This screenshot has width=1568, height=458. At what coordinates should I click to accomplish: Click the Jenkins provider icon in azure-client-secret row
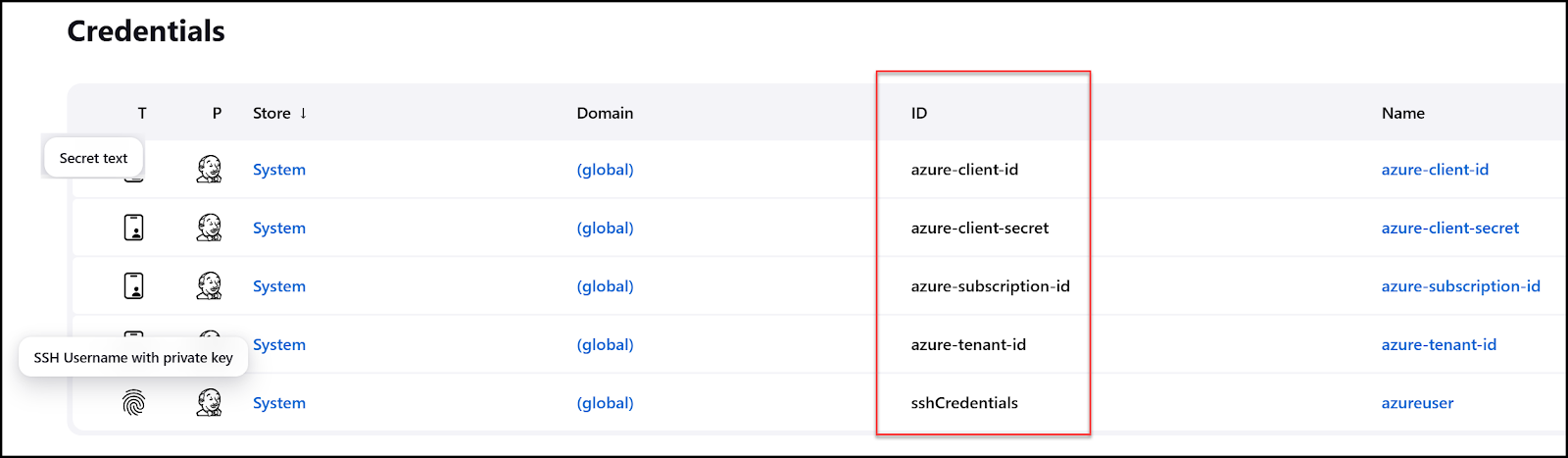pos(209,228)
